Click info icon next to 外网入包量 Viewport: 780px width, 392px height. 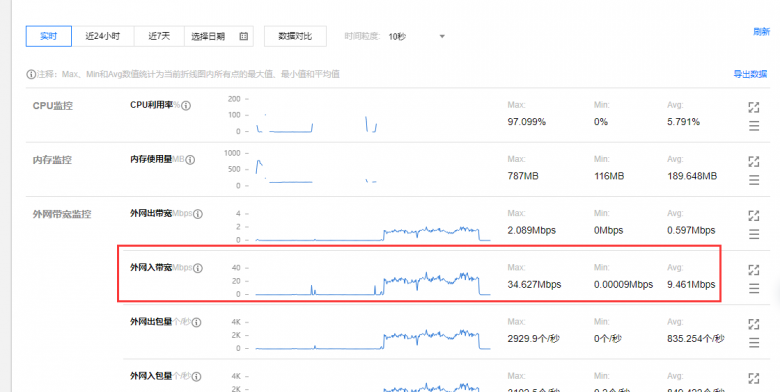click(196, 377)
